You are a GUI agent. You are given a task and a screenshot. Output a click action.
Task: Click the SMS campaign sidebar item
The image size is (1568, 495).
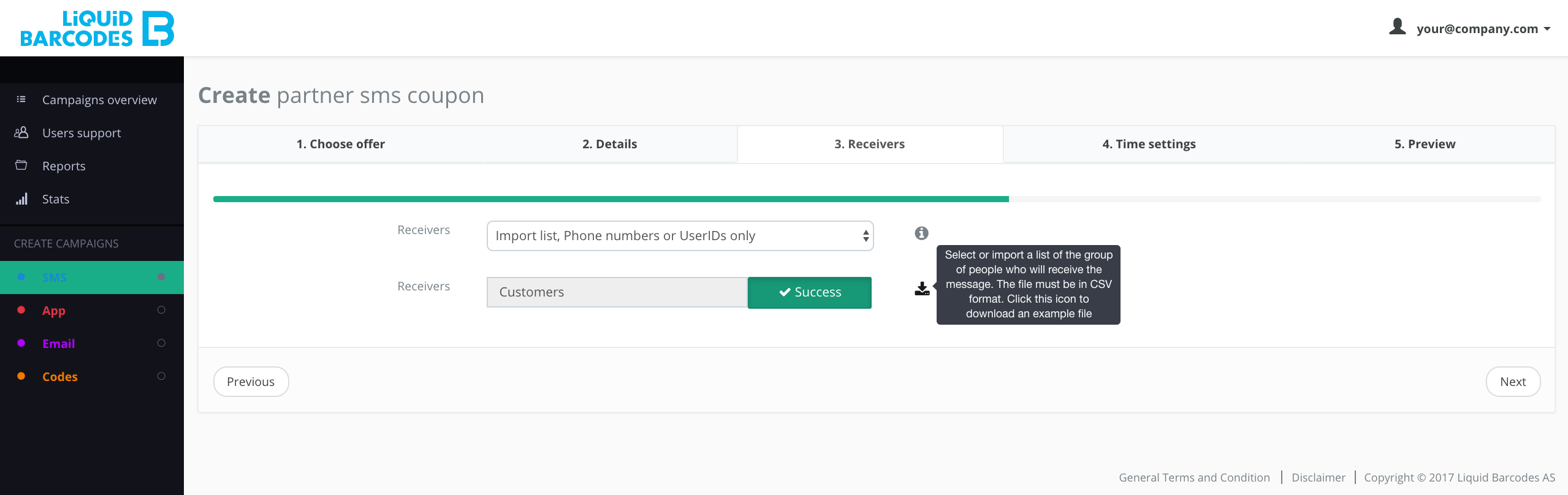pos(92,278)
